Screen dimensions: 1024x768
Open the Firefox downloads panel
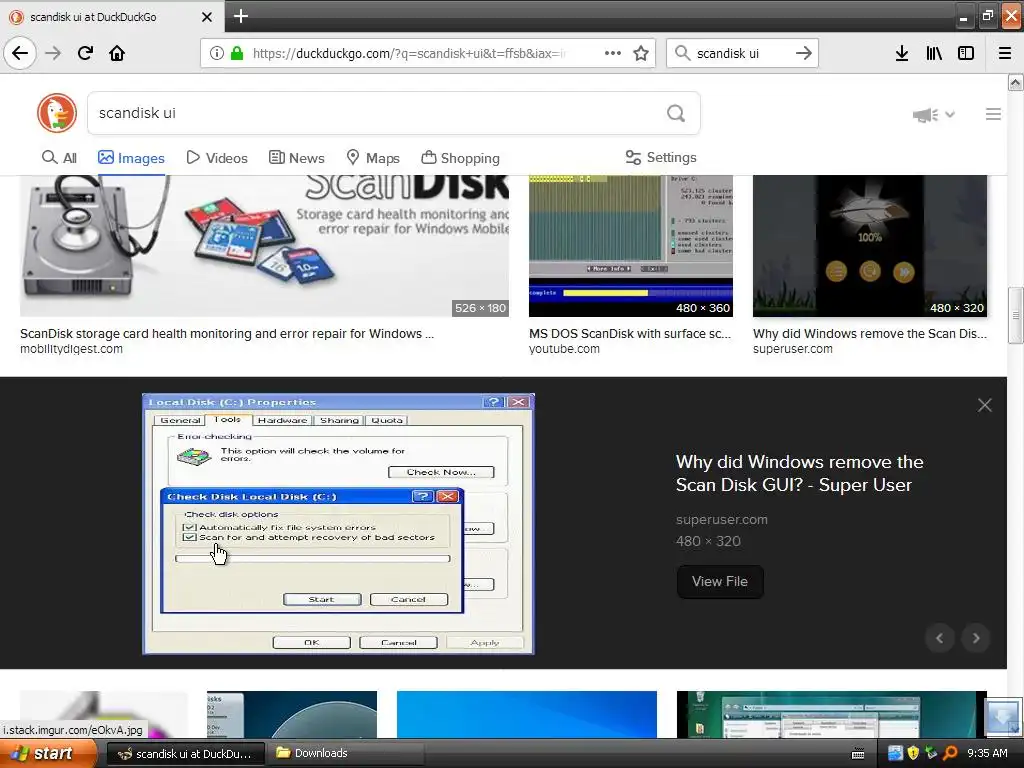point(902,53)
